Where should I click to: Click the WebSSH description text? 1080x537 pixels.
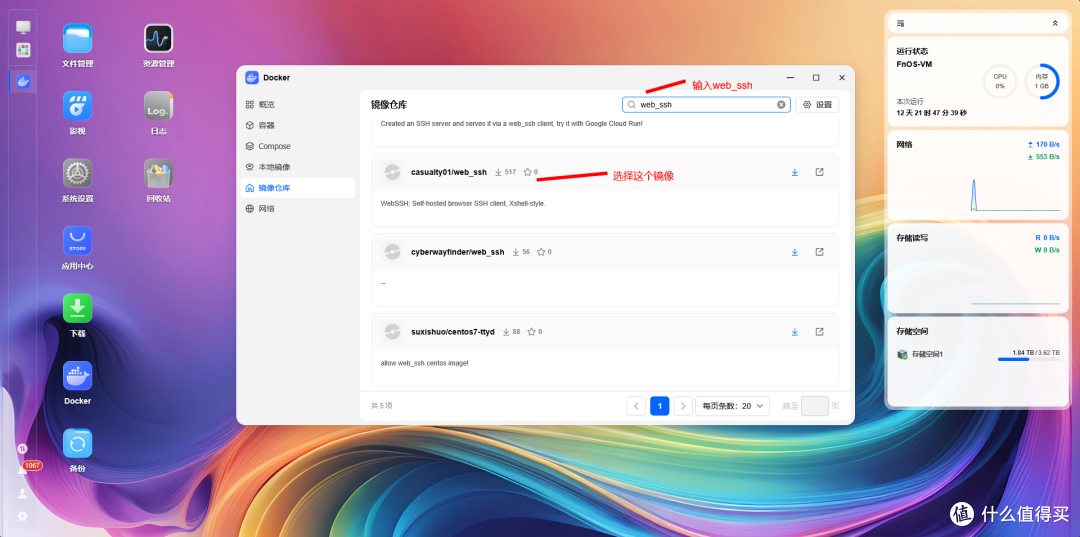click(x=463, y=204)
